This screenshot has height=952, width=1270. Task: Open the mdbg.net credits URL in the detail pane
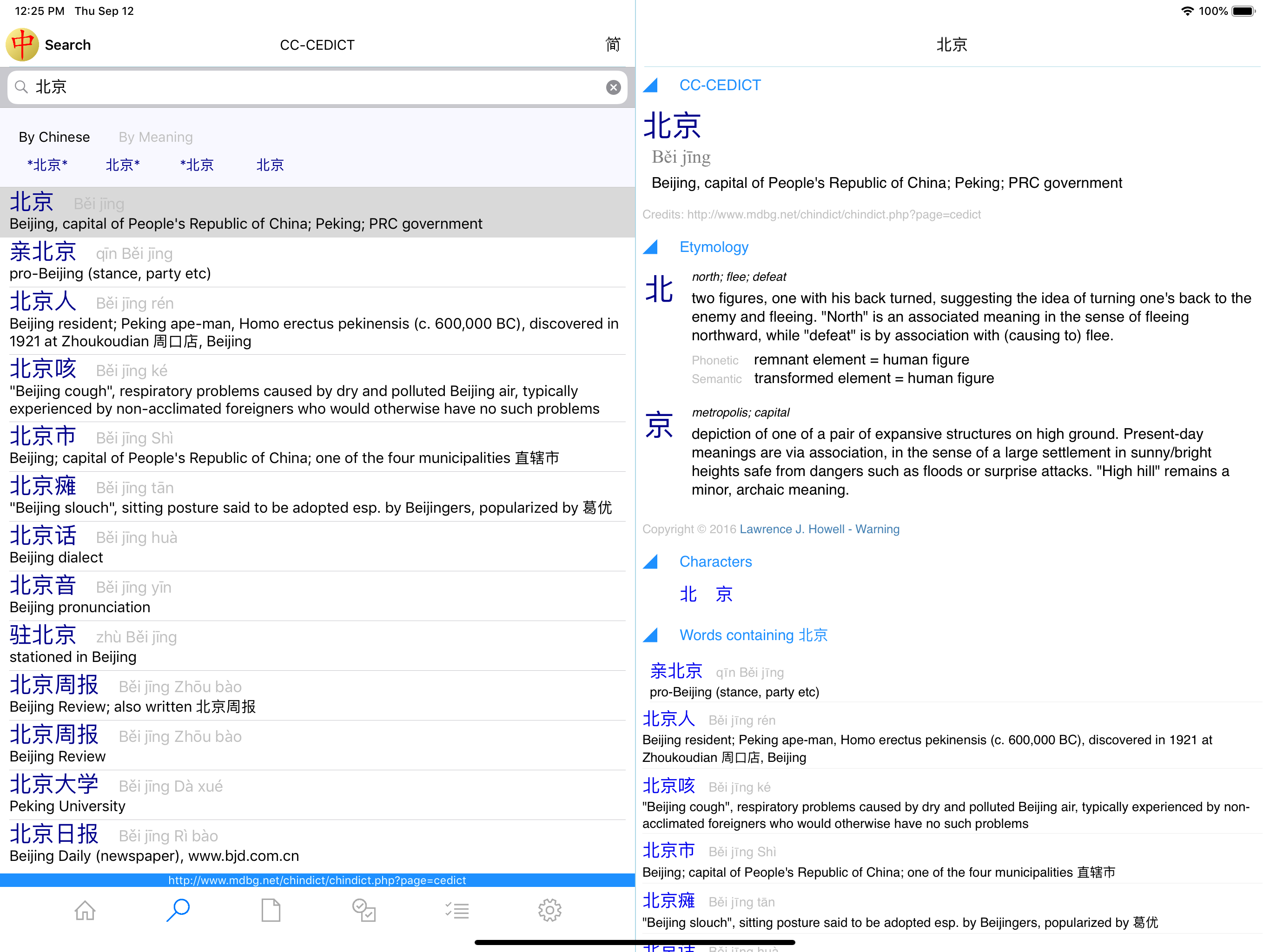click(x=833, y=215)
